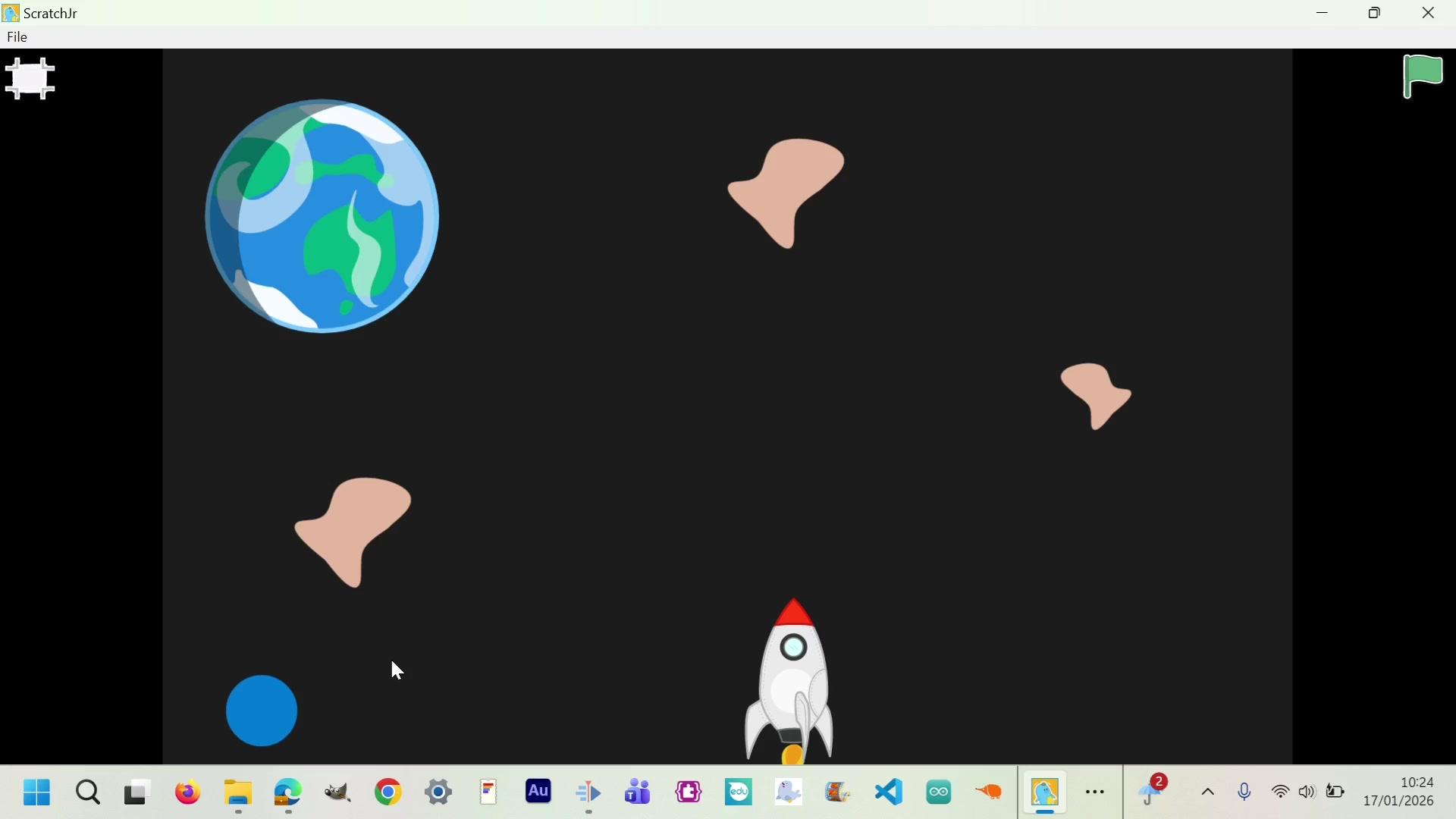This screenshot has height=819, width=1456.
Task: Open the Windows Start menu
Action: point(36,793)
